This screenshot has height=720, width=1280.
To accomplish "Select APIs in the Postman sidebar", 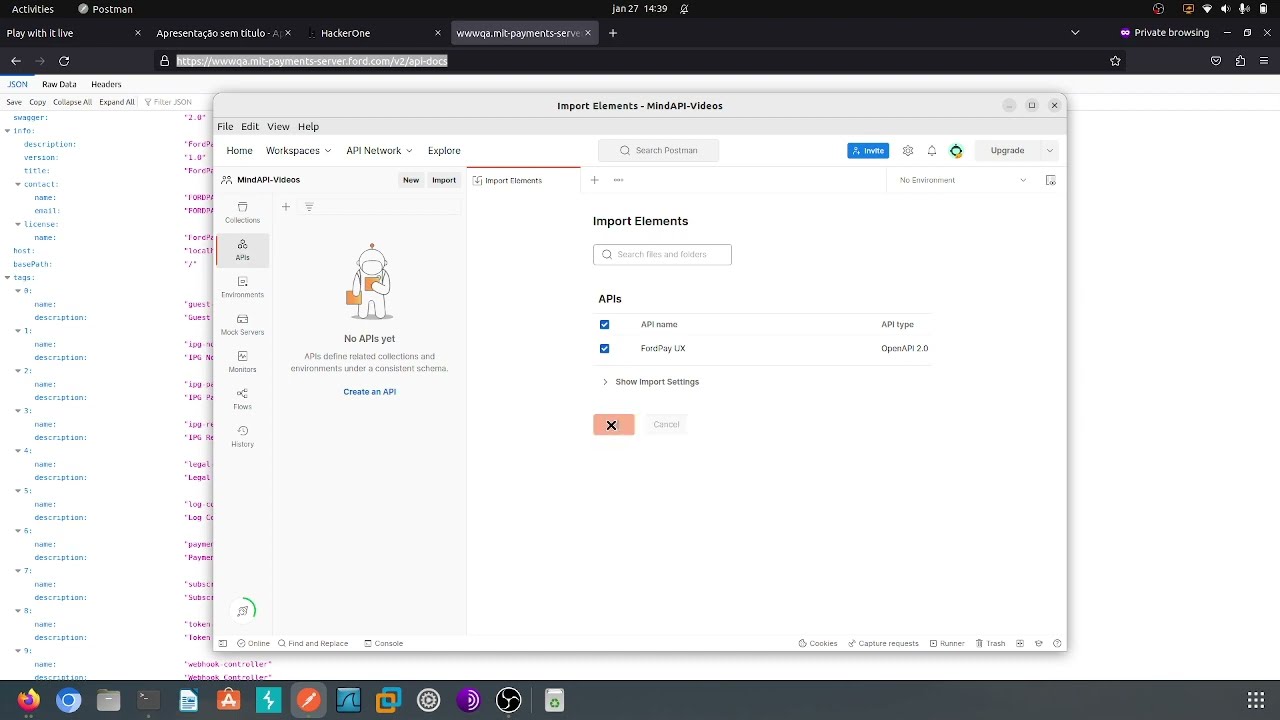I will (242, 250).
